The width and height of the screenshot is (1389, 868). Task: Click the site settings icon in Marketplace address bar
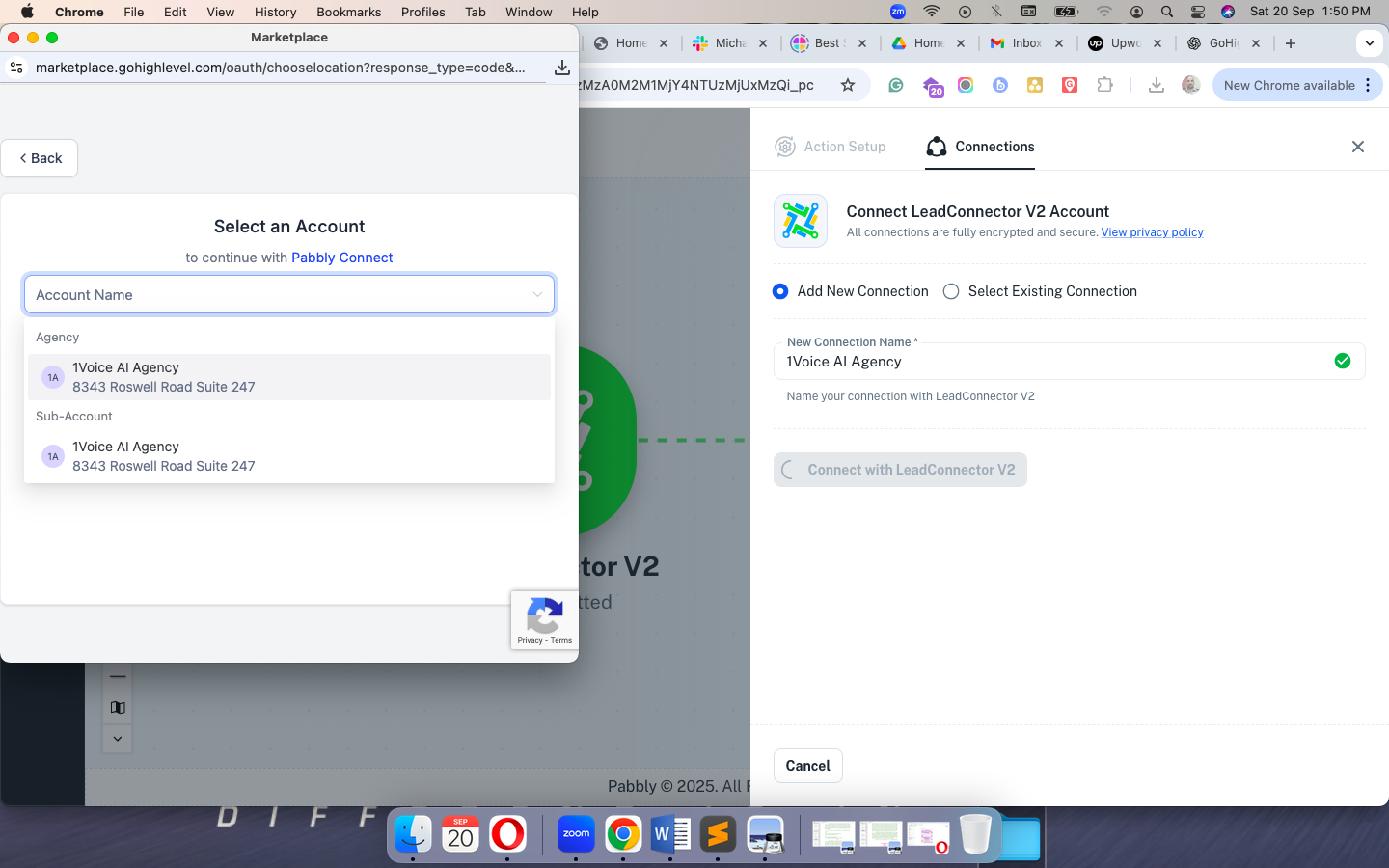[x=16, y=68]
